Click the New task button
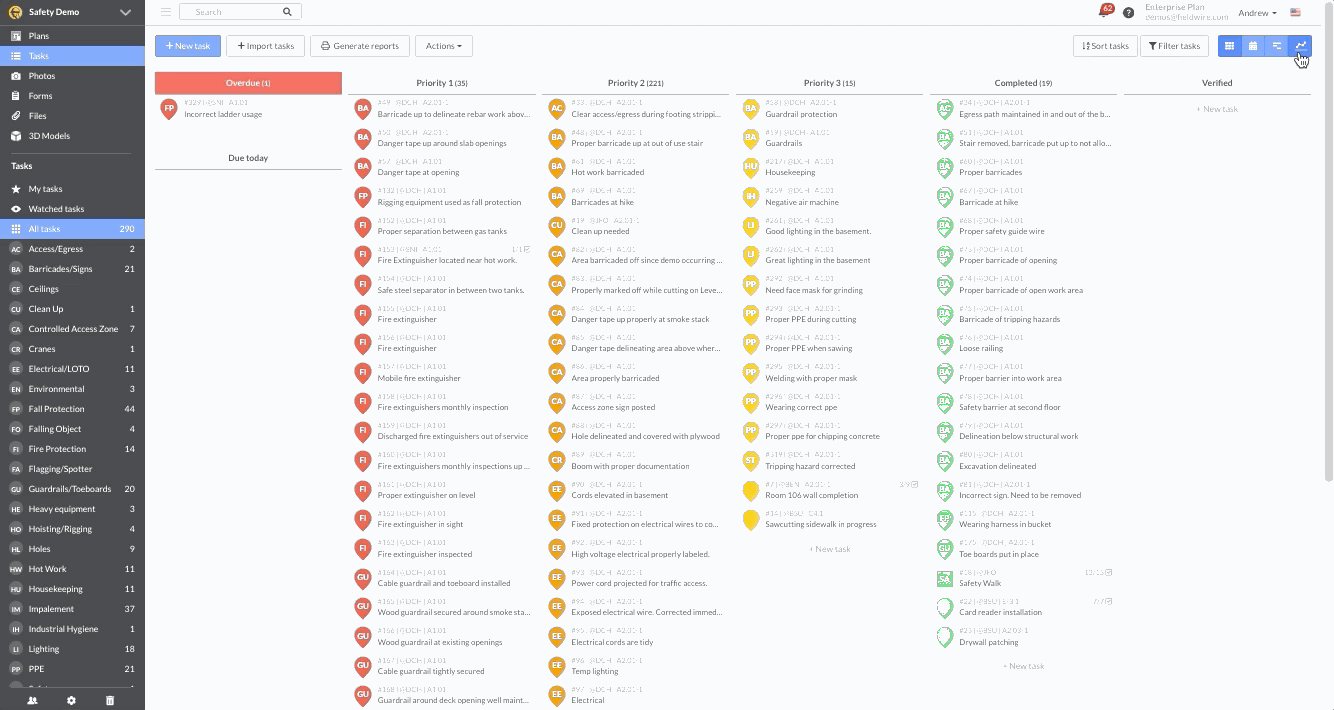Image resolution: width=1334 pixels, height=710 pixels. click(x=188, y=46)
